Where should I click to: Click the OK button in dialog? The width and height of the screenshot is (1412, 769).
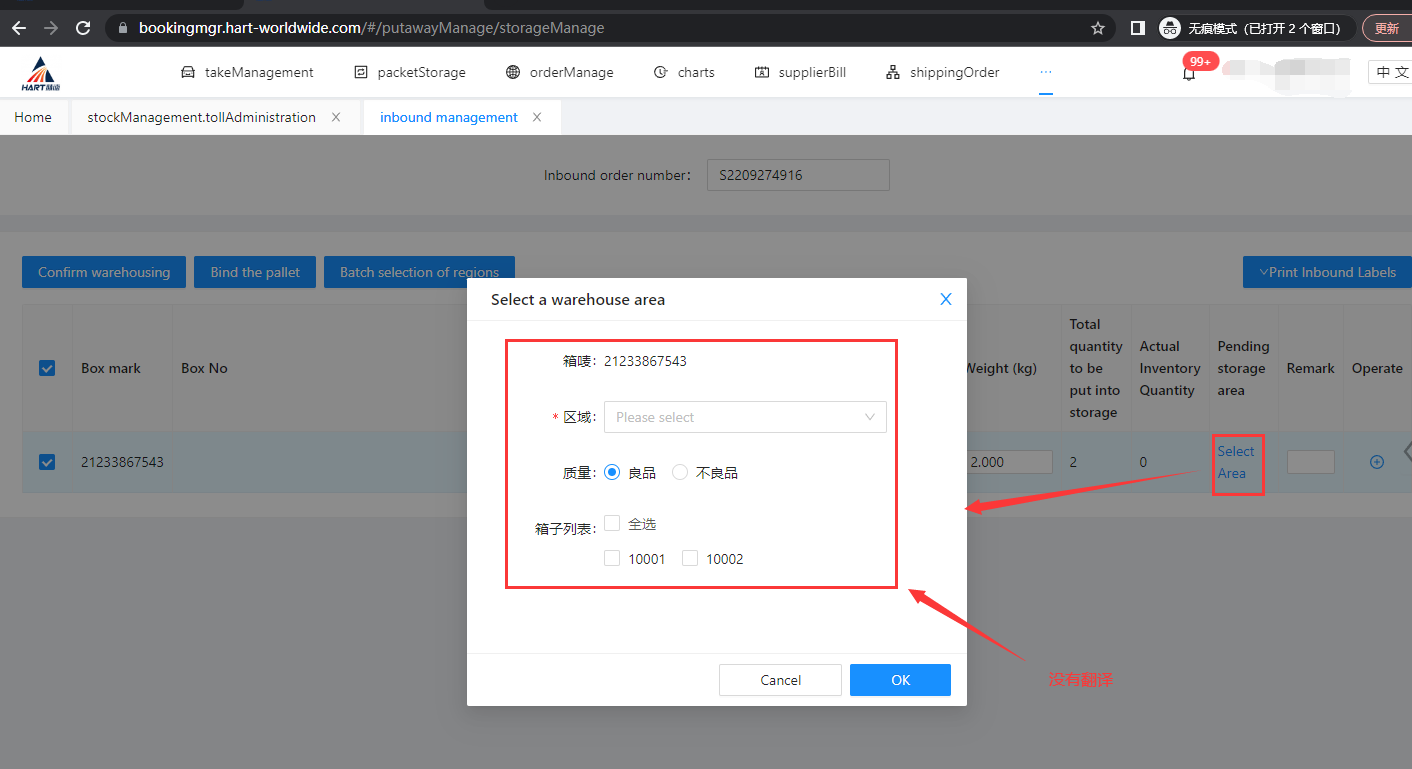(900, 680)
